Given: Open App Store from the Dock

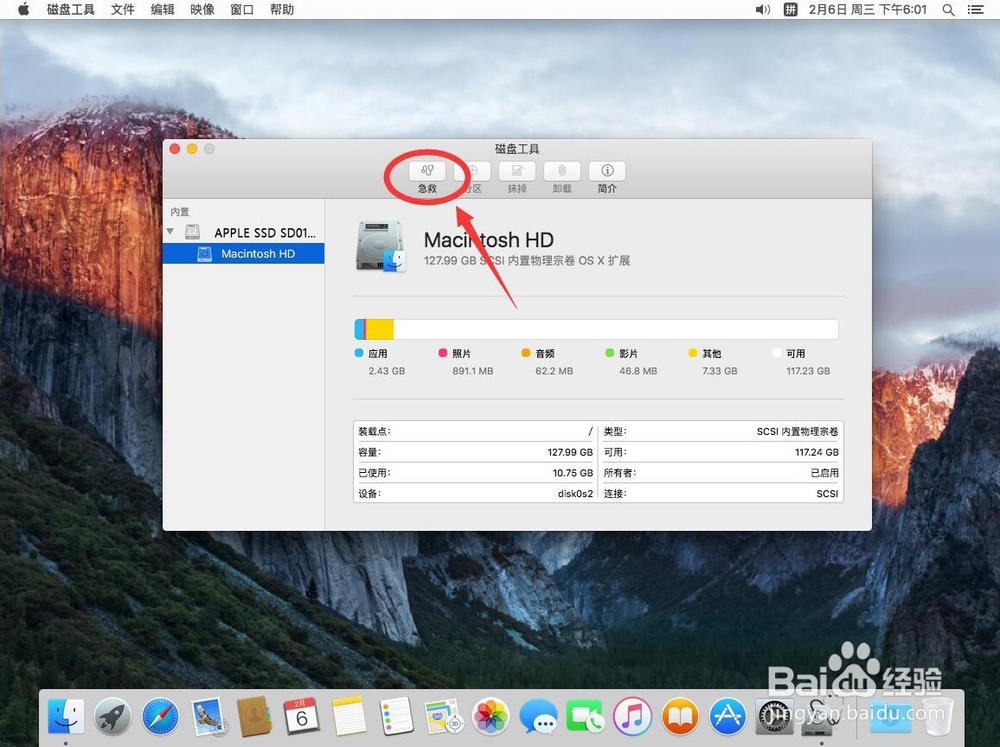Looking at the screenshot, I should point(727,716).
